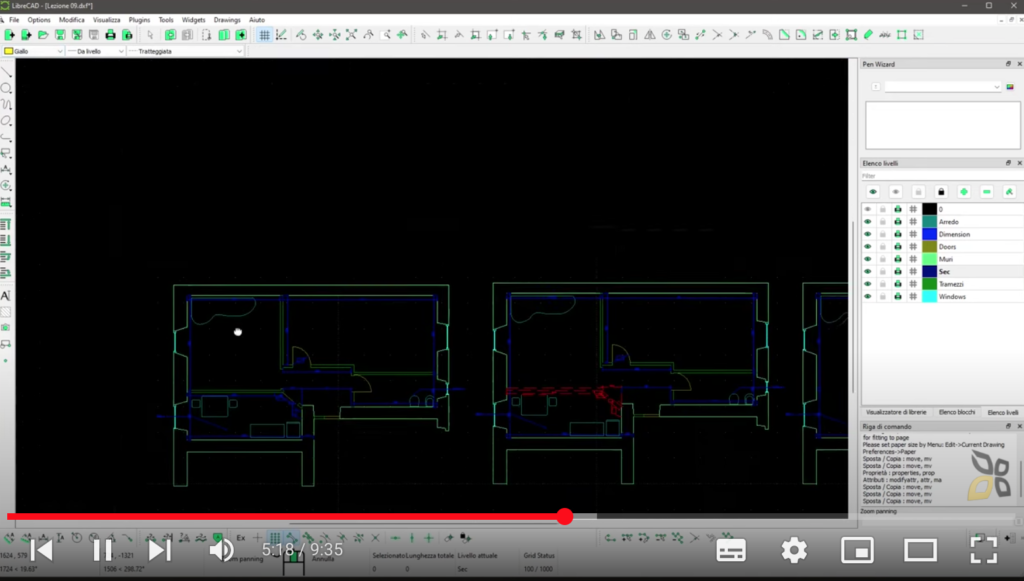Screen dimensions: 1024x581
Task: Click the Hide all layers eye icon
Action: click(x=895, y=192)
